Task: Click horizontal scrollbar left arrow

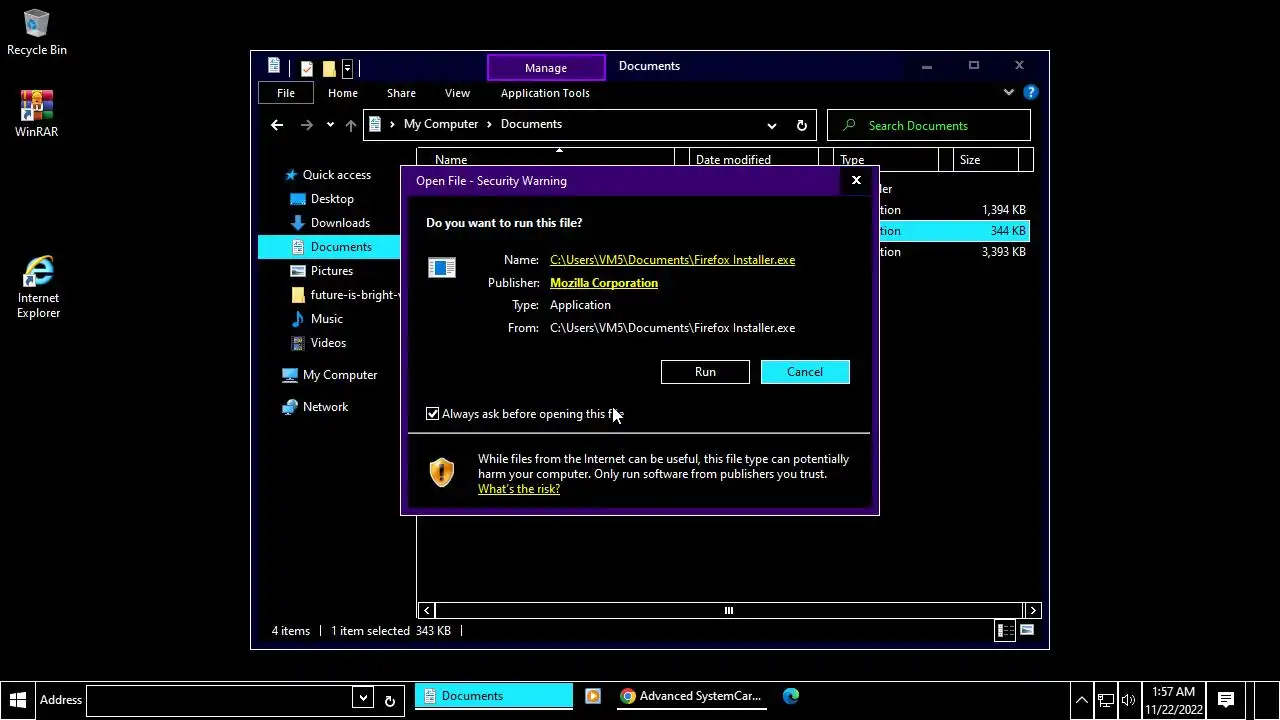Action: coord(427,610)
